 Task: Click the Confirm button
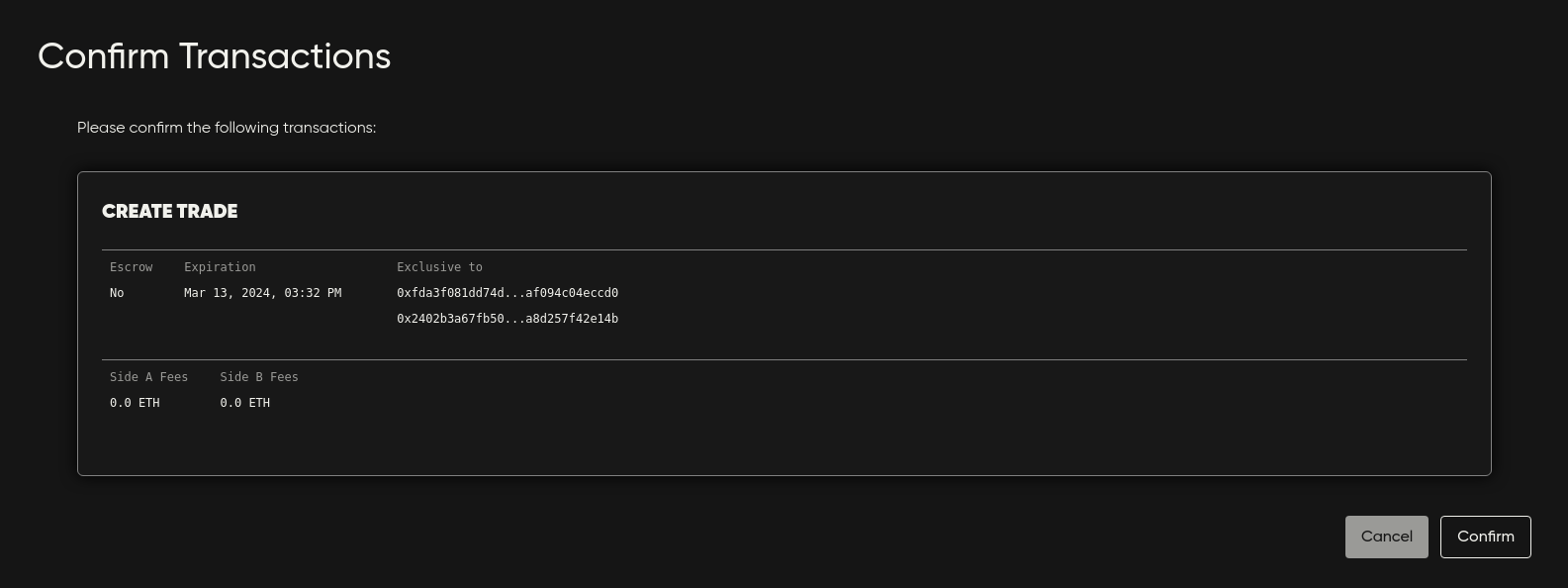pos(1485,537)
